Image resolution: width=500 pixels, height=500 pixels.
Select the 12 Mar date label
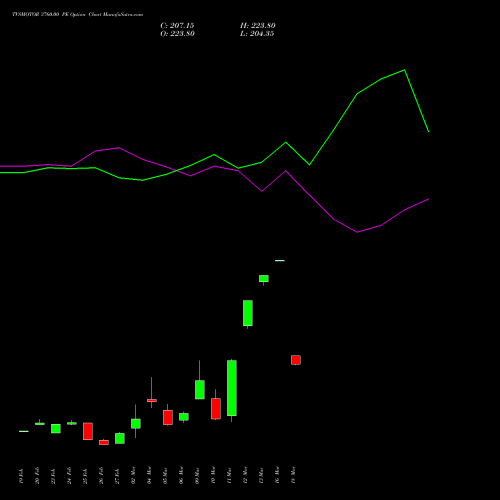245,475
